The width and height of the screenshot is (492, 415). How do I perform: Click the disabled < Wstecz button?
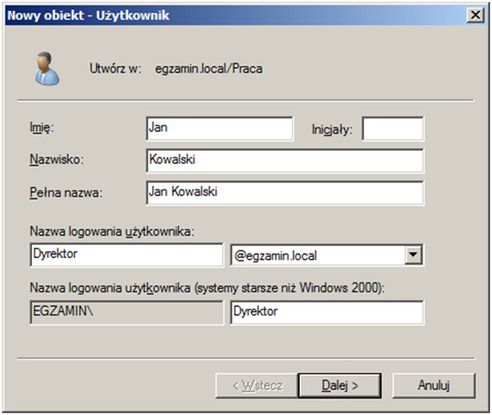point(257,386)
